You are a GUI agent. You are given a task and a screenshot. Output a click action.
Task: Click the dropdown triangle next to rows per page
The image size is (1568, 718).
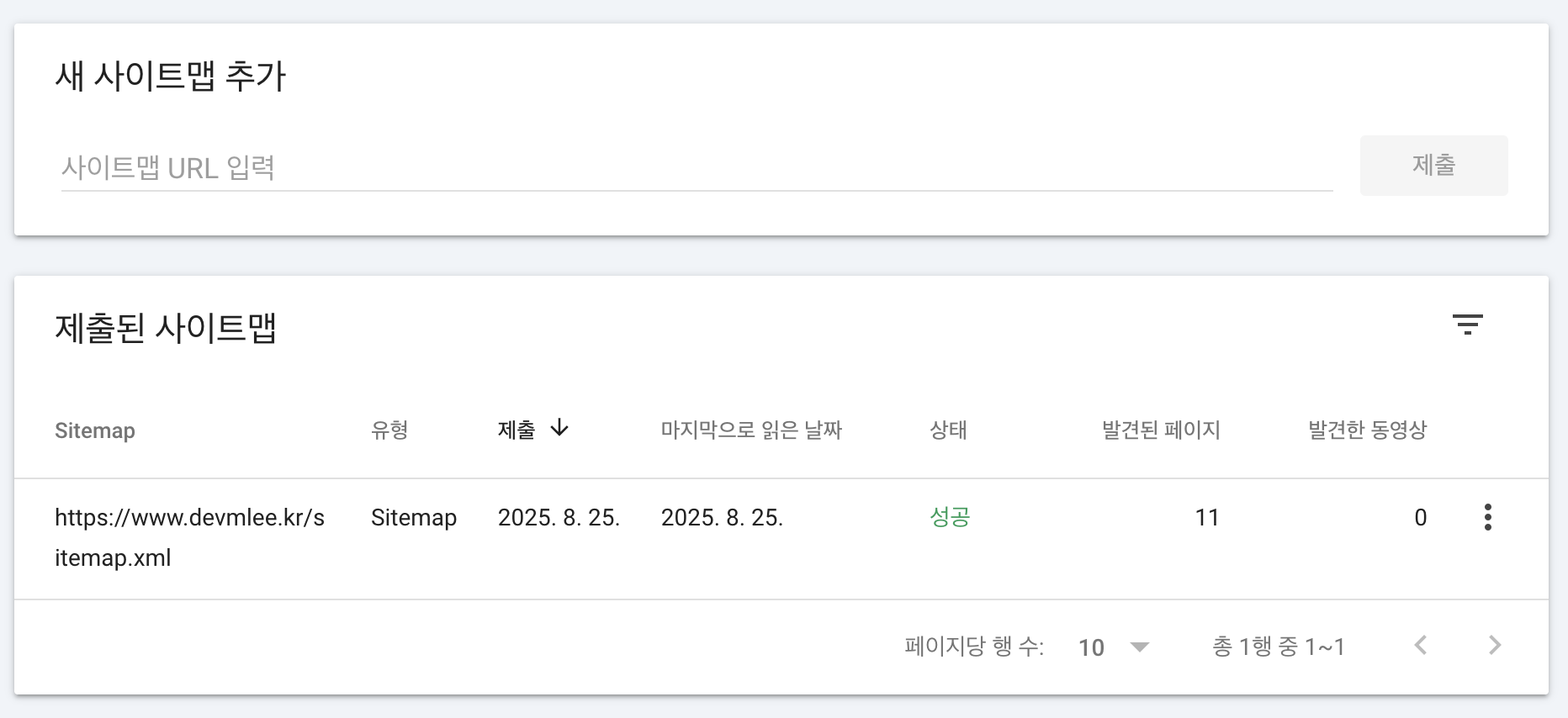pyautogui.click(x=1141, y=647)
